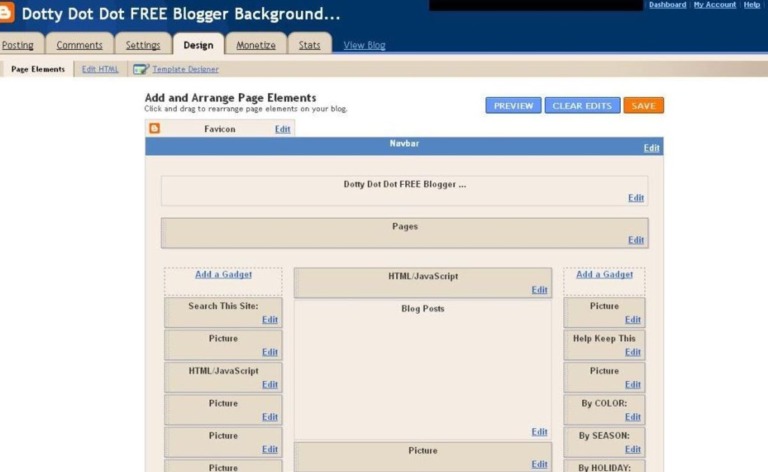Open the Posting tab
This screenshot has width=768, height=472.
pyautogui.click(x=18, y=45)
